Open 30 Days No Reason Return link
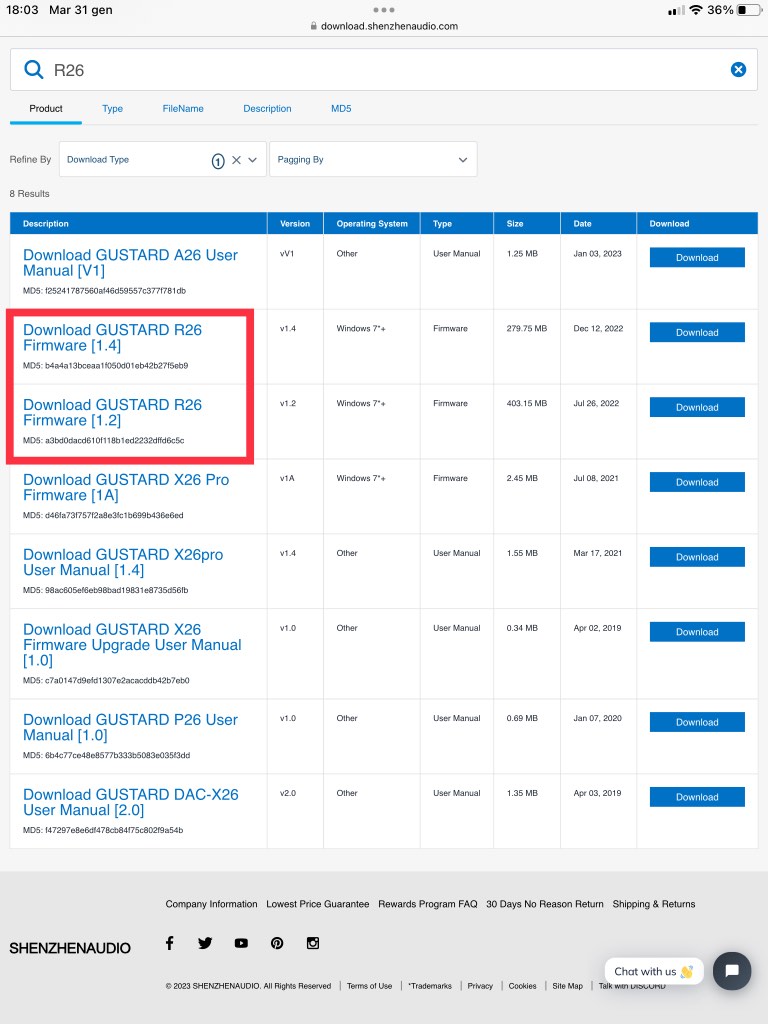Image resolution: width=768 pixels, height=1024 pixels. click(545, 904)
